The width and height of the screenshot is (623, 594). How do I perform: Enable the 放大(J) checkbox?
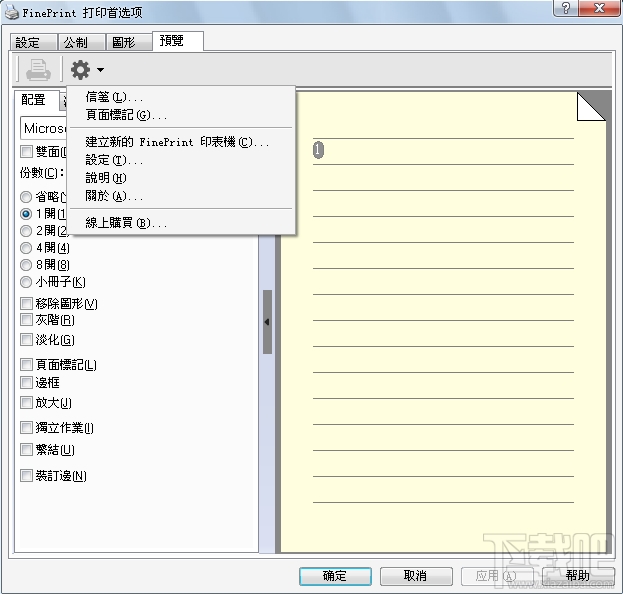[26, 403]
